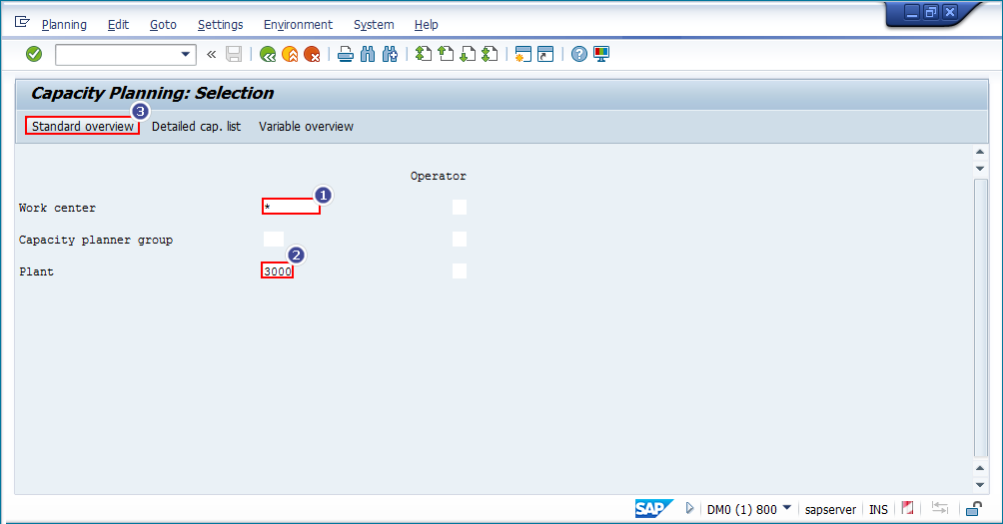Click the green Back arrow icon
Screen dimensions: 1003x524
[268, 54]
